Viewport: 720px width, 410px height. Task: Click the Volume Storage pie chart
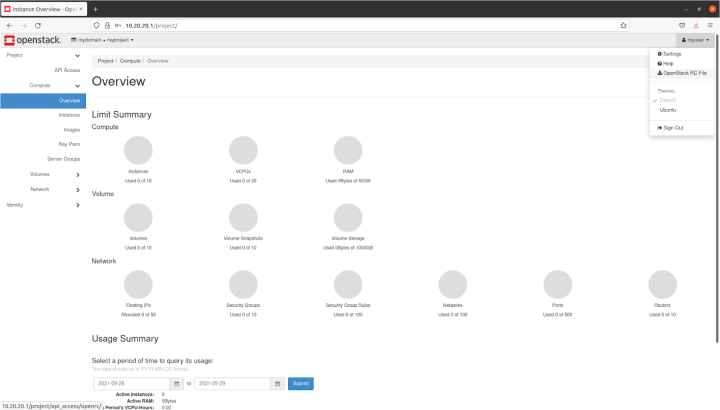coord(348,217)
